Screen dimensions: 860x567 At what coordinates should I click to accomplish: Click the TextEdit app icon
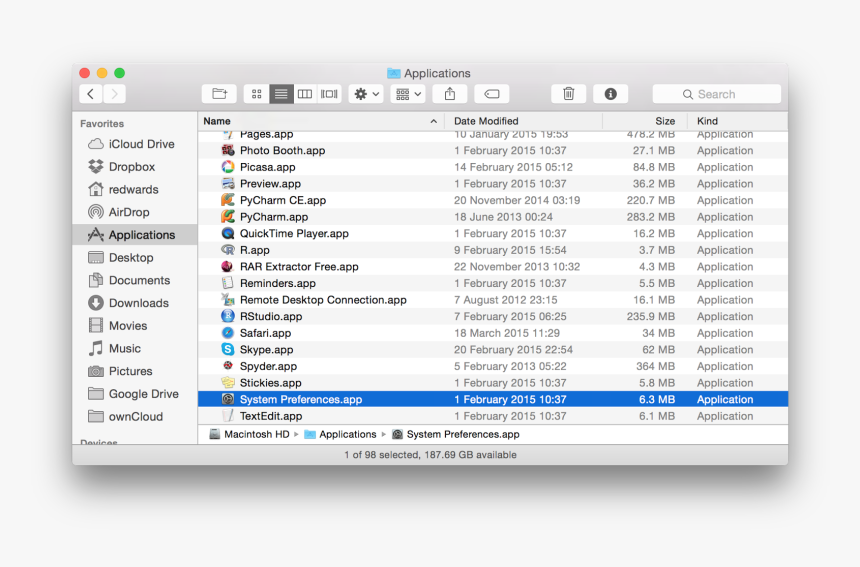coord(228,416)
